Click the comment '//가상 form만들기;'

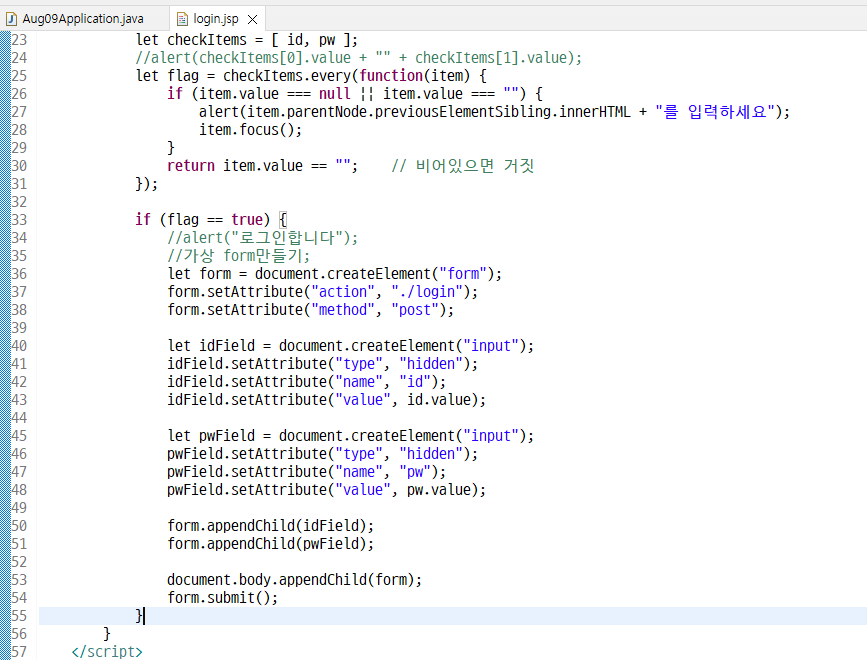pos(238,256)
